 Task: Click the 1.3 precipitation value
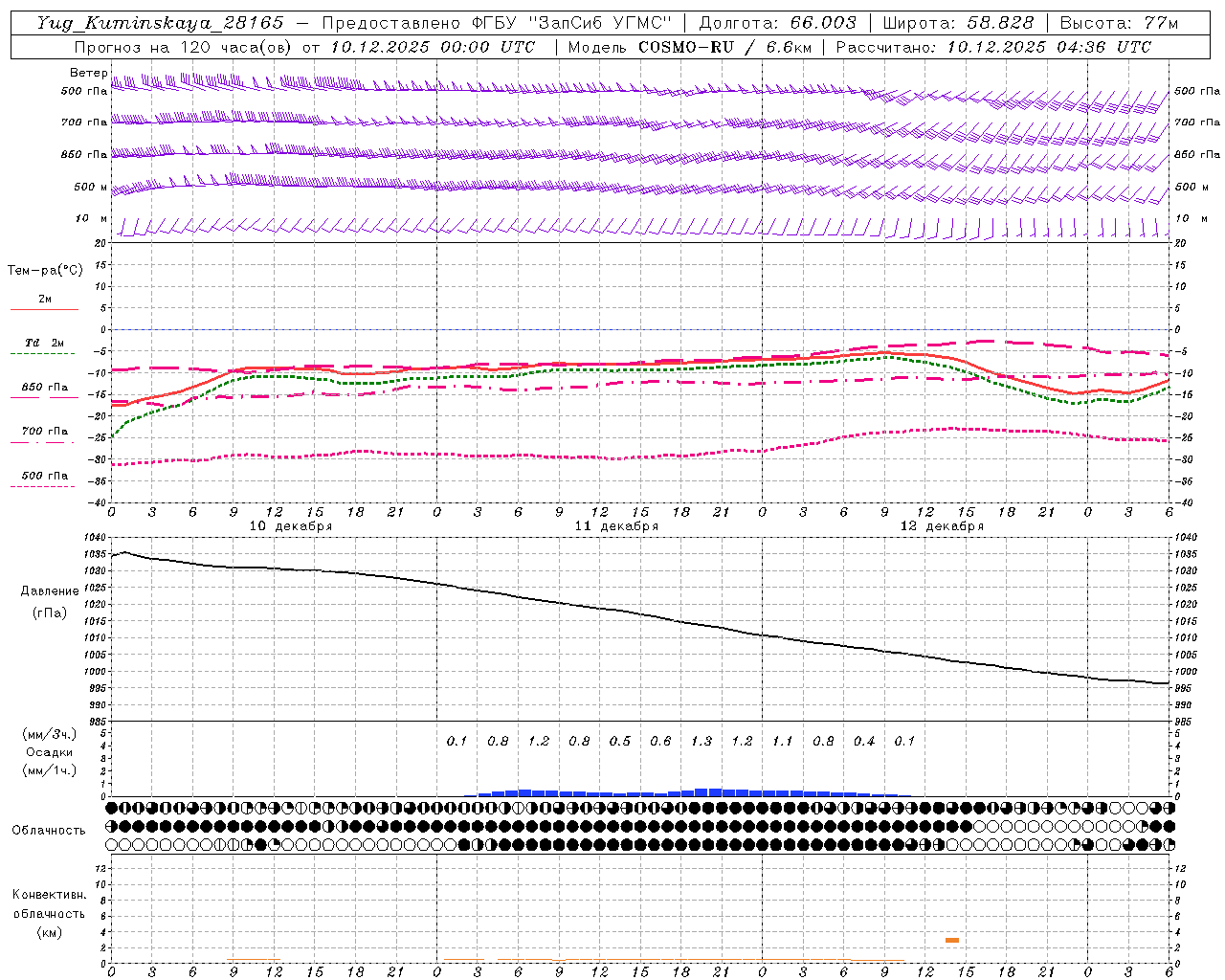coord(702,741)
